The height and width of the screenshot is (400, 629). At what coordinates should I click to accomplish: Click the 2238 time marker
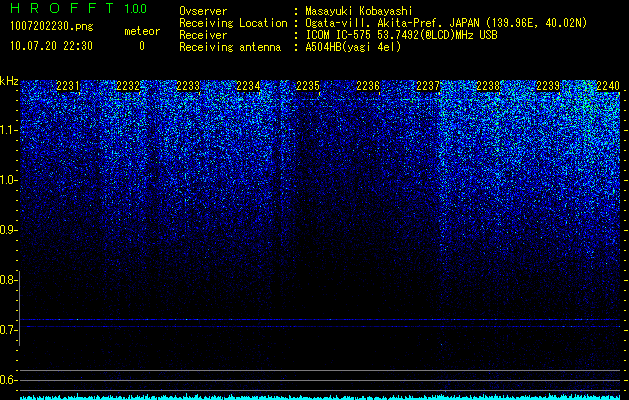click(488, 86)
